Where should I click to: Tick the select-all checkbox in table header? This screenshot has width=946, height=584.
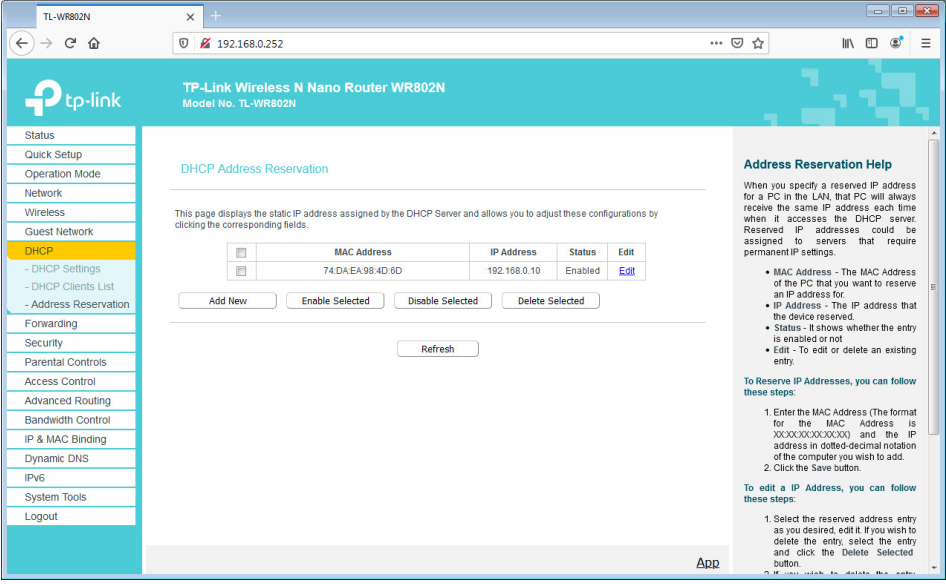tap(241, 253)
